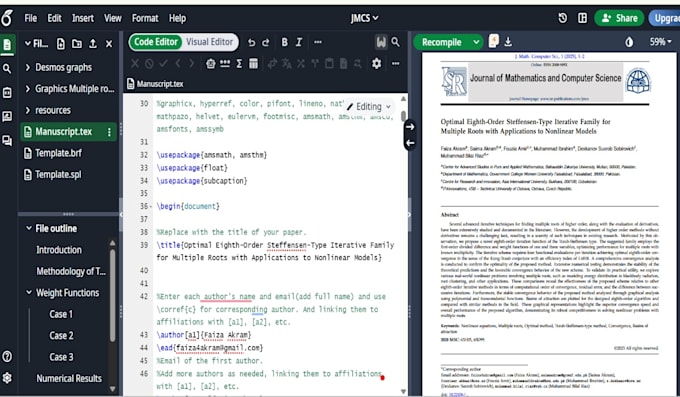680x397 pixels.
Task: Open settings gear in the left rail
Action: [x=7, y=377]
